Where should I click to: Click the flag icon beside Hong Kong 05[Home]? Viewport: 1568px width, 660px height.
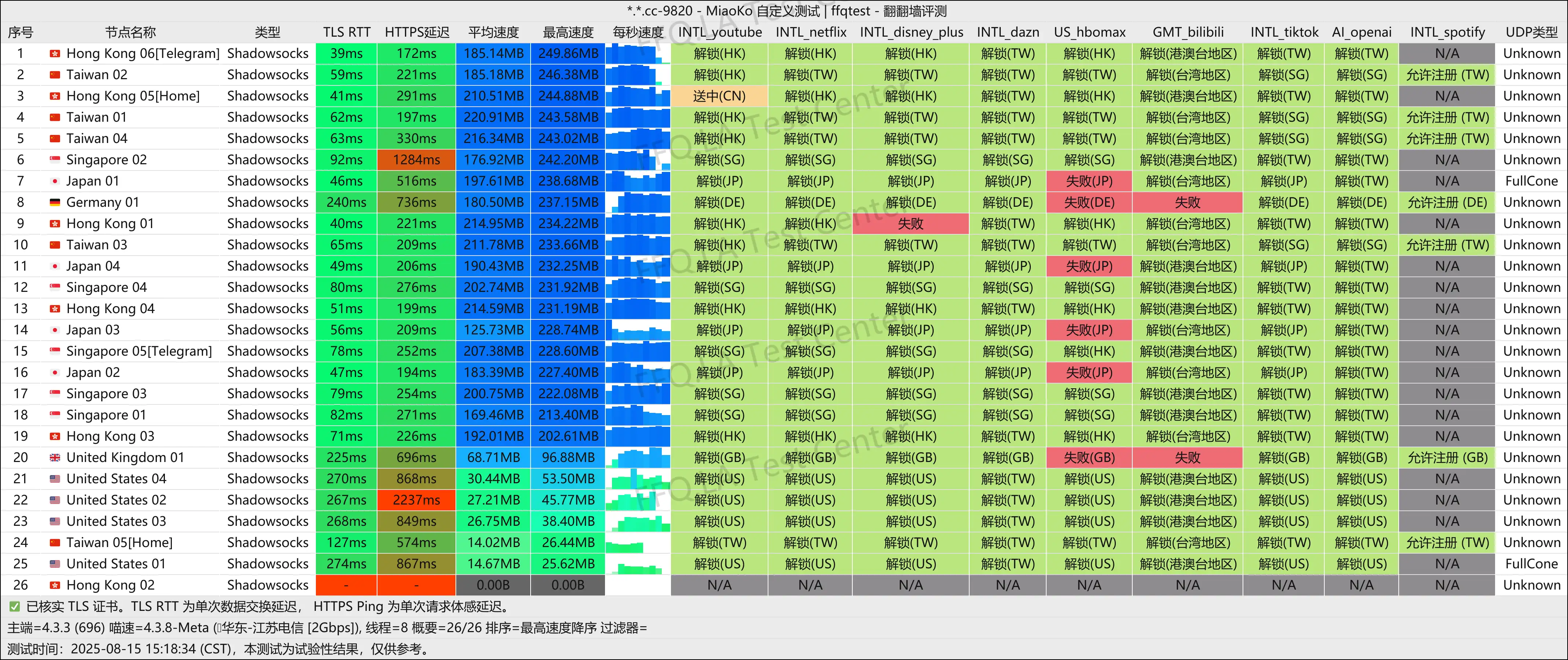tap(55, 96)
